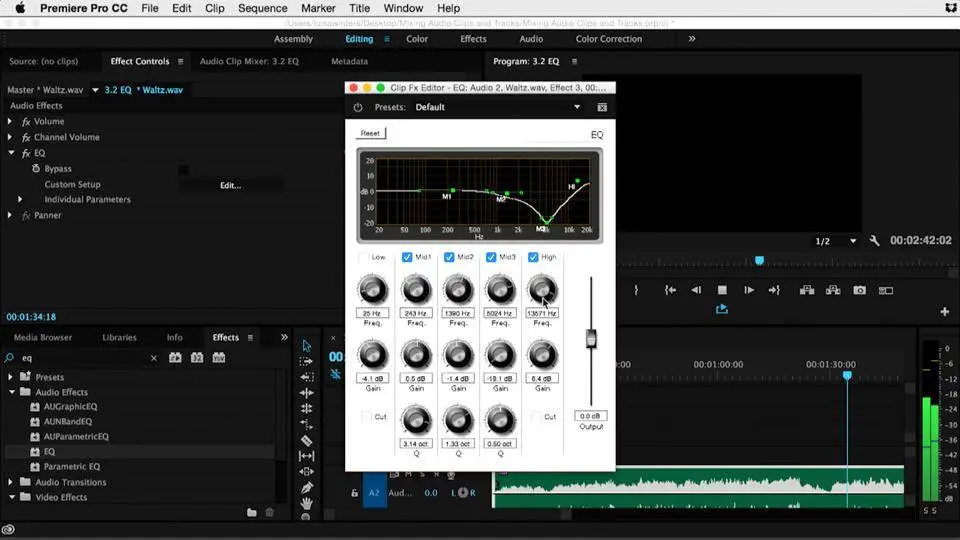
Task: Uncheck the High band checkbox
Action: pos(533,257)
